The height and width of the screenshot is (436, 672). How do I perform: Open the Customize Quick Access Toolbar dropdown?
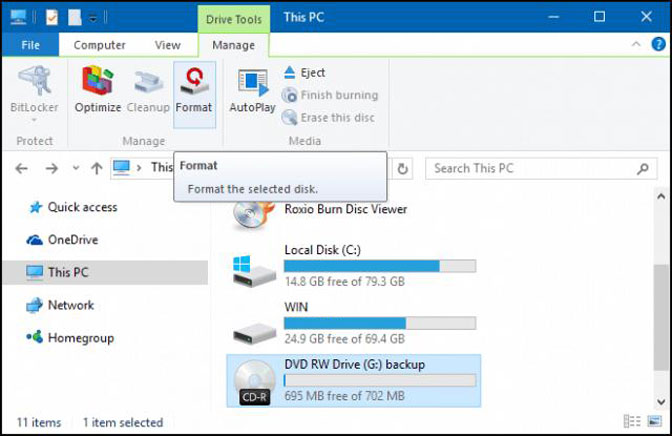coord(93,18)
